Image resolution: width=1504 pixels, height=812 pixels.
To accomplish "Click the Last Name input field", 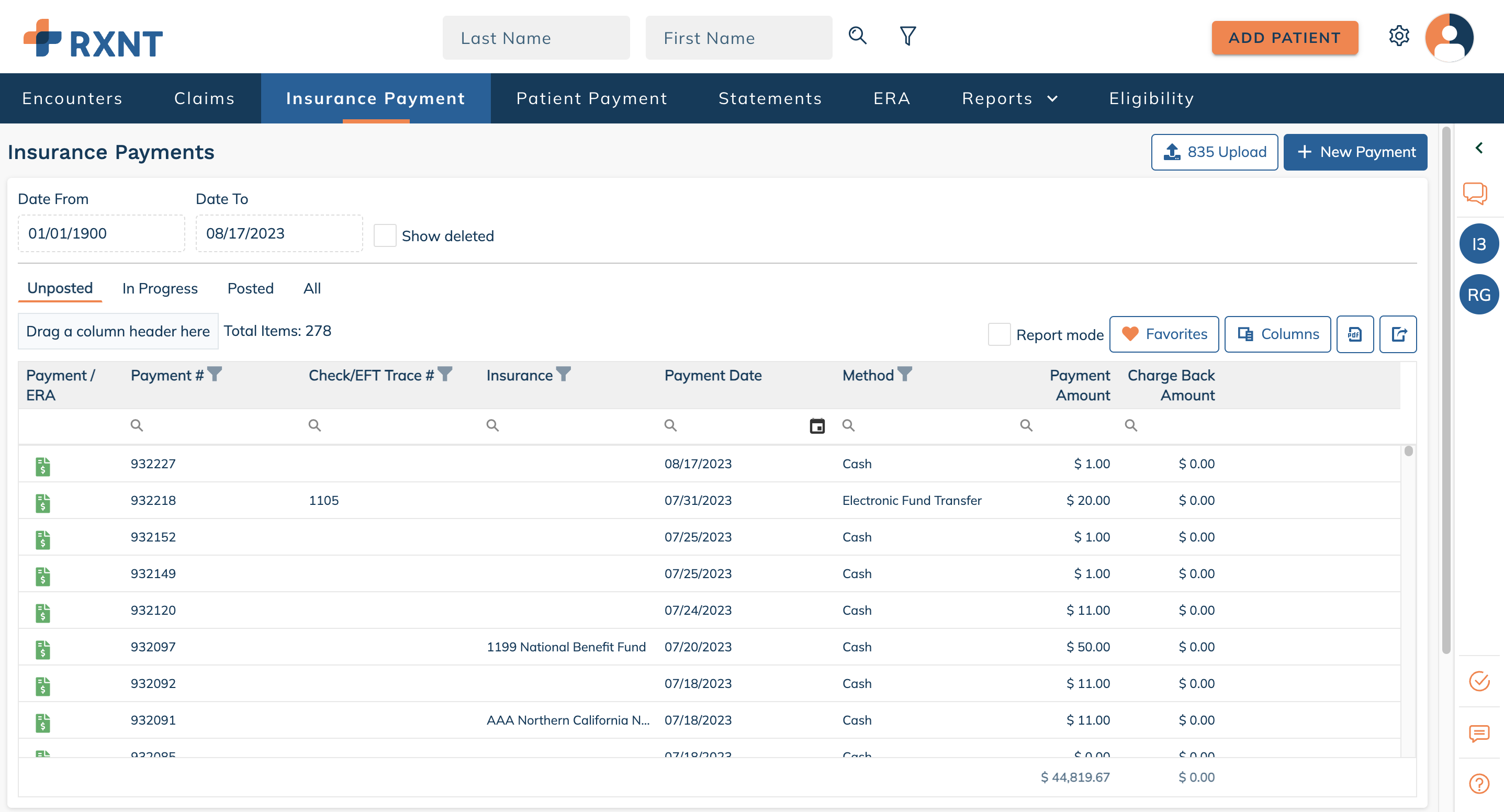I will pyautogui.click(x=535, y=37).
